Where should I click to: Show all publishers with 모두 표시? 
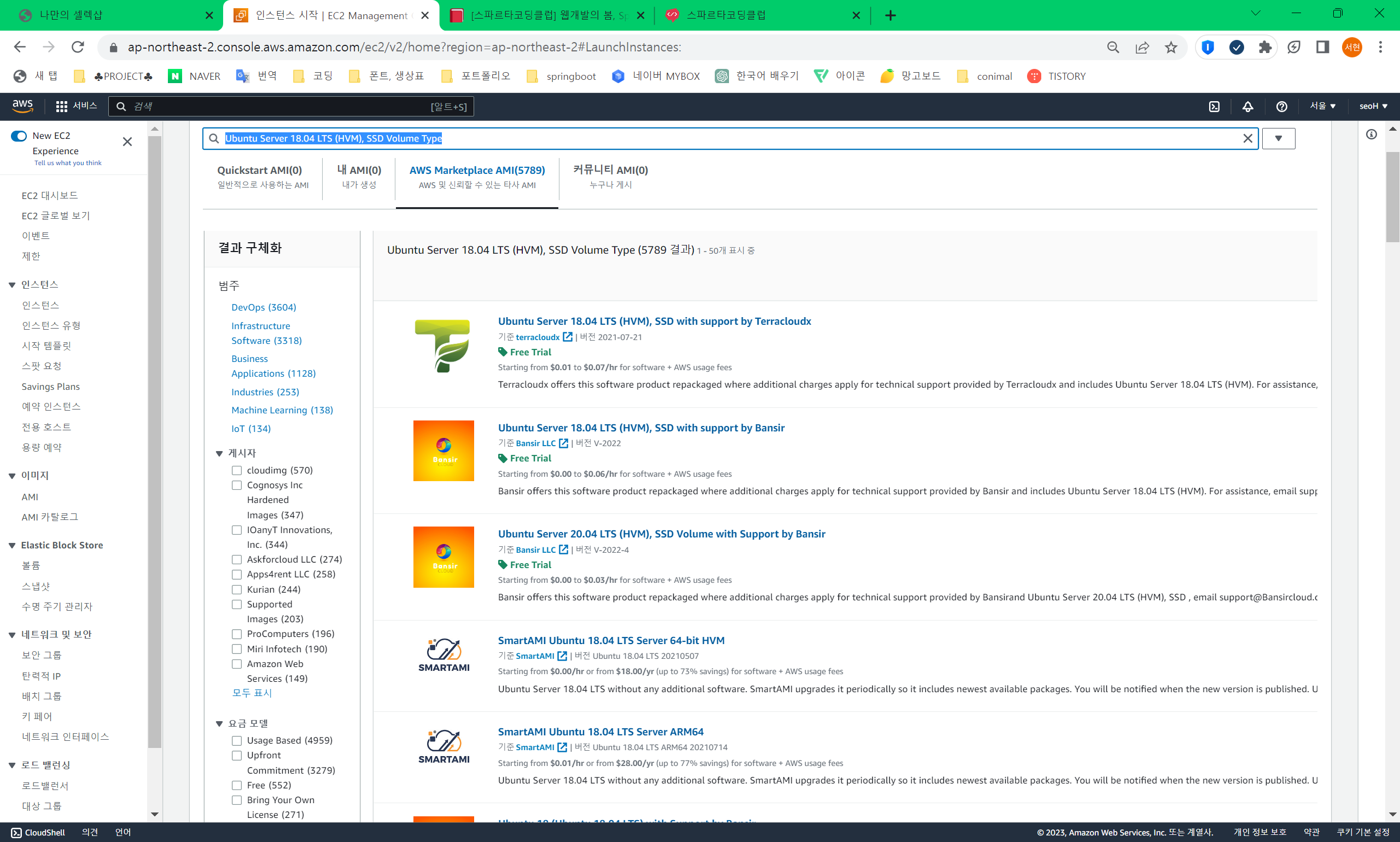tap(252, 693)
